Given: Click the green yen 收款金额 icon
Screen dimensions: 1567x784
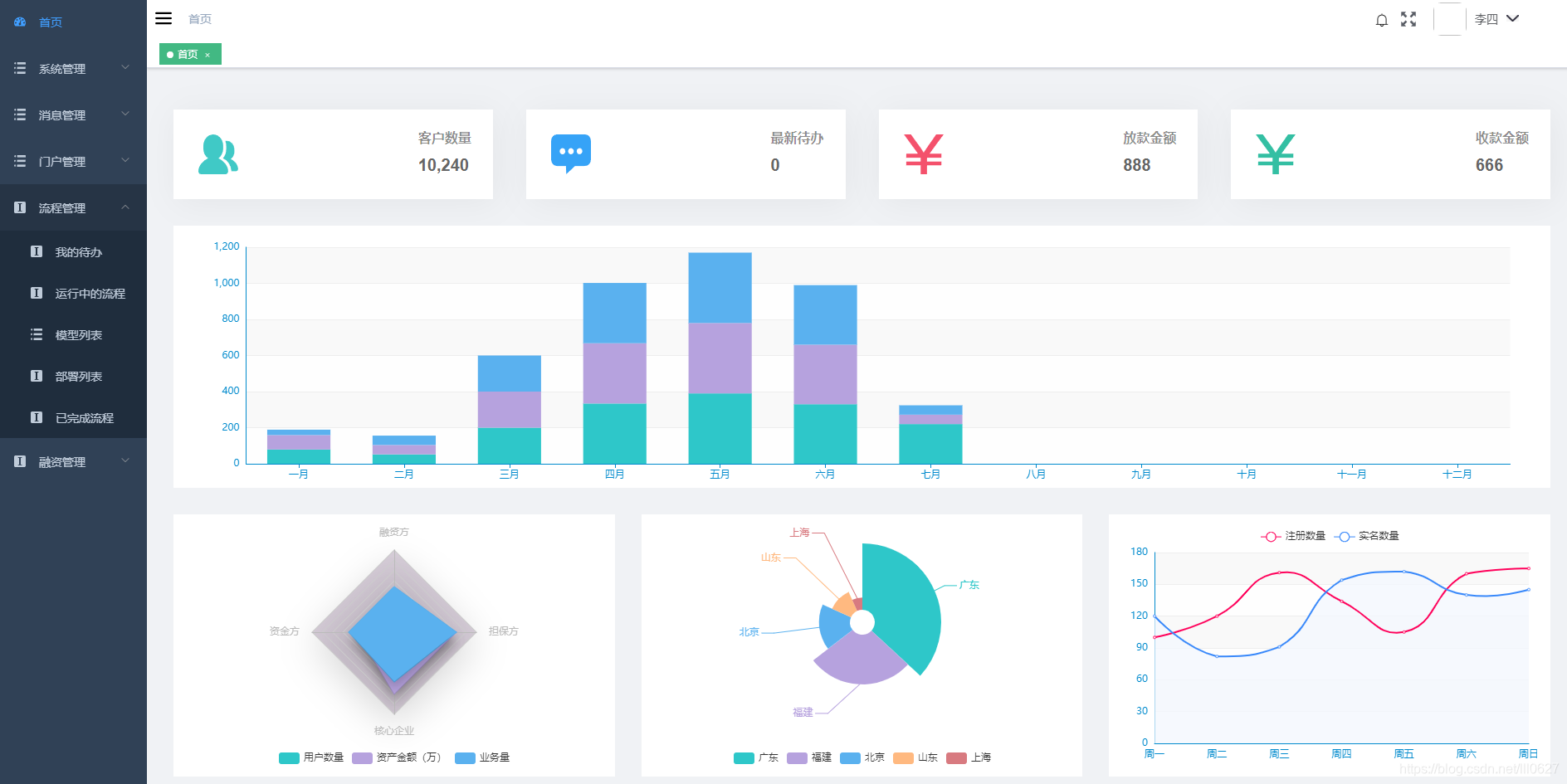Looking at the screenshot, I should click(x=1276, y=154).
